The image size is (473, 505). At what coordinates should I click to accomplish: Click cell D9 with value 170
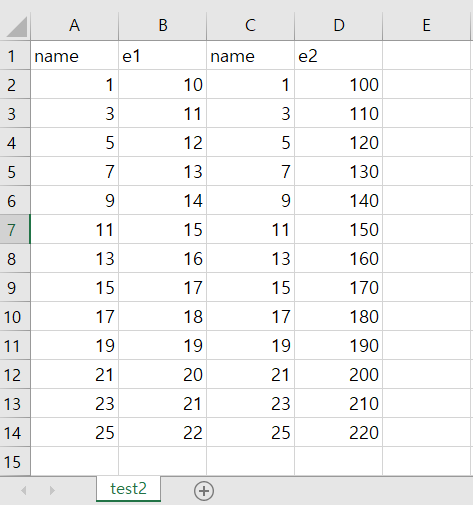(338, 287)
